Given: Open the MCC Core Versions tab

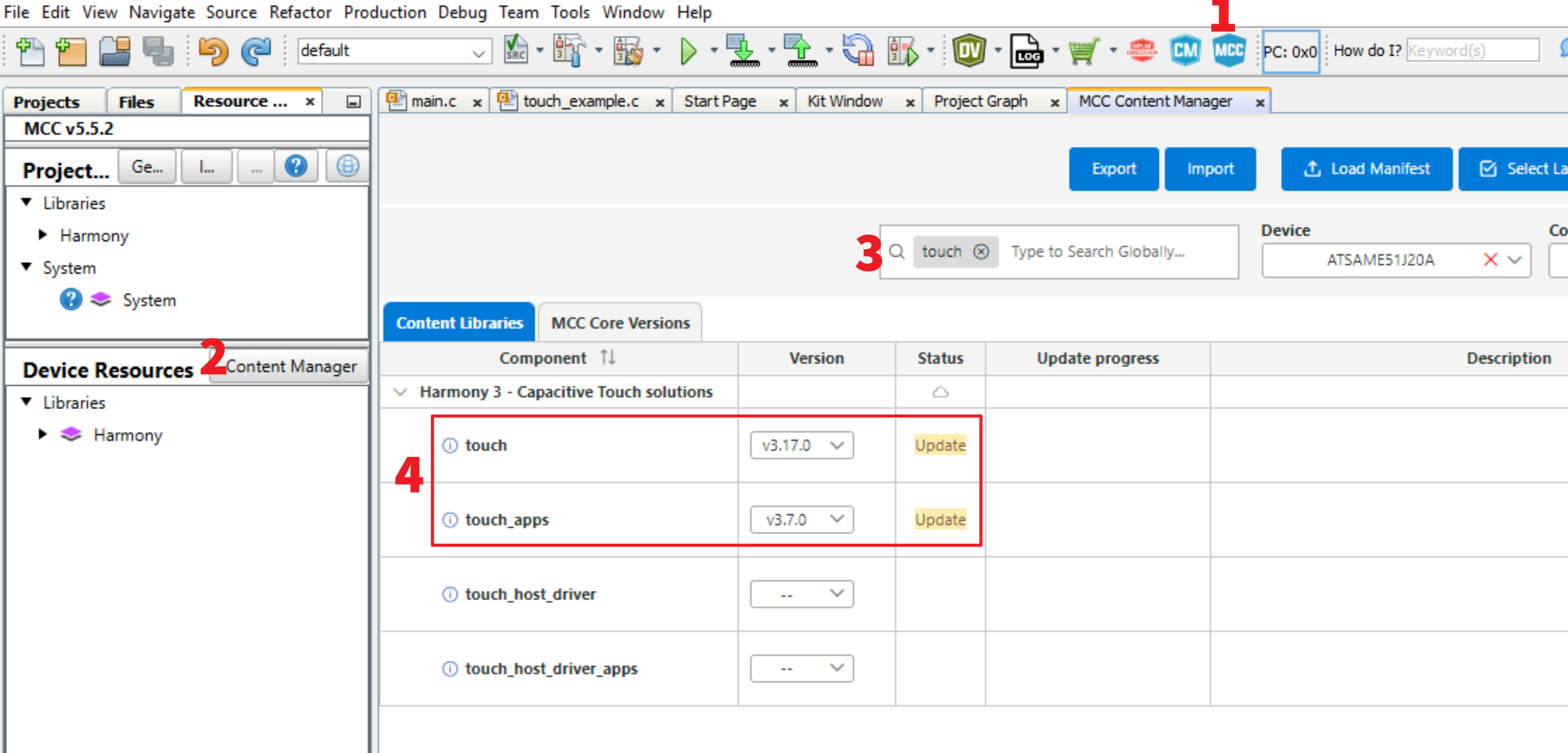Looking at the screenshot, I should (620, 323).
